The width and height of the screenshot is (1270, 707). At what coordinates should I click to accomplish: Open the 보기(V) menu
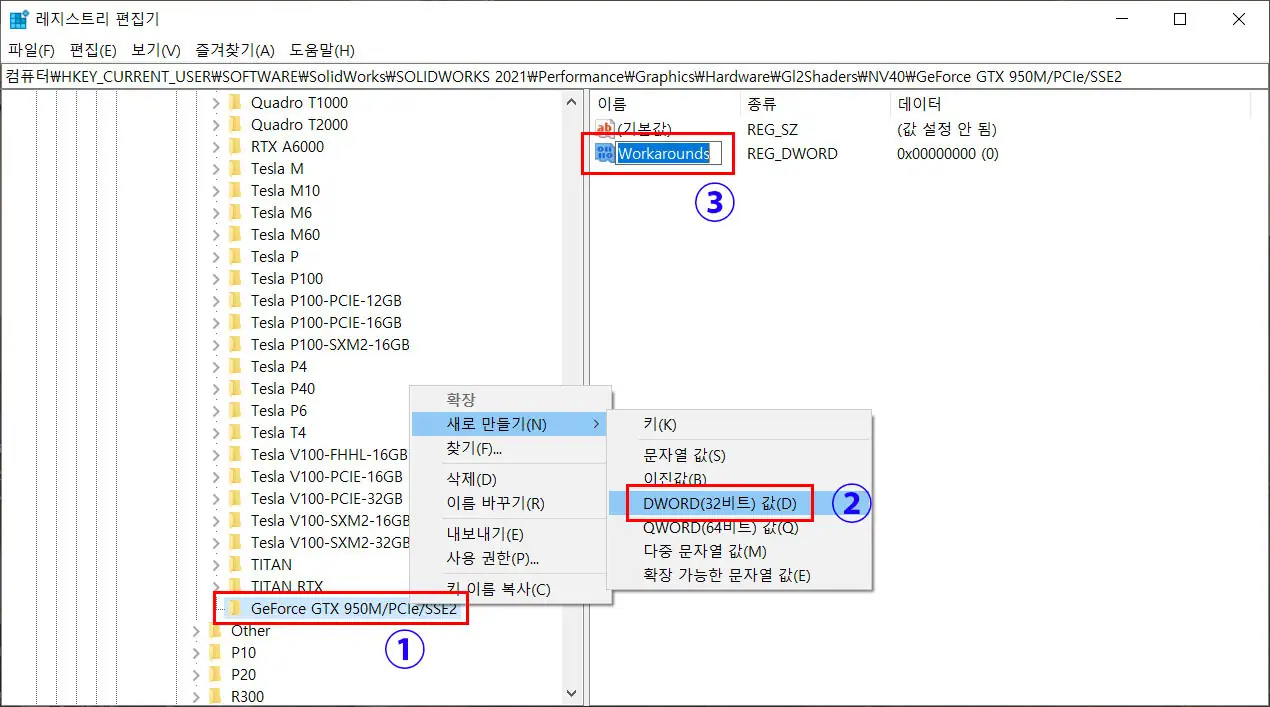point(156,50)
